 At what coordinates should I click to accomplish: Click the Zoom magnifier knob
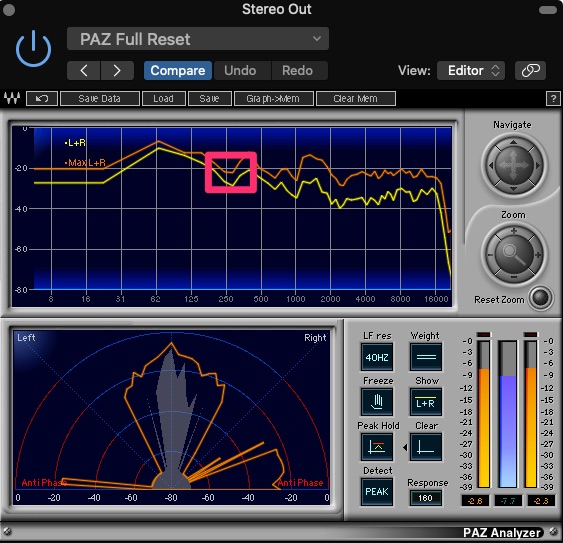point(514,254)
